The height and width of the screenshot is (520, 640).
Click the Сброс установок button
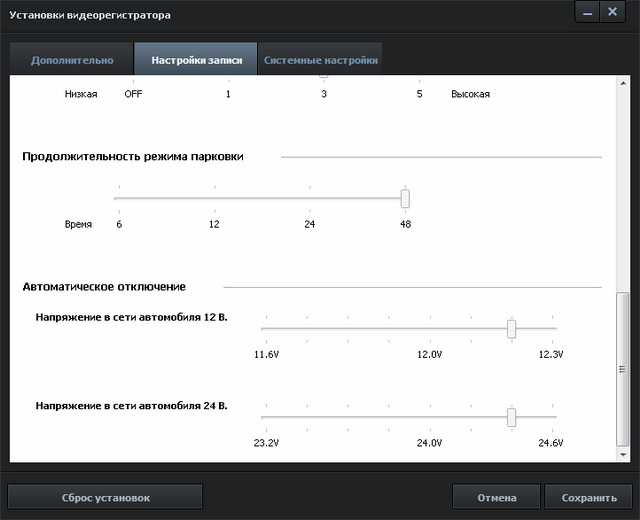click(105, 497)
